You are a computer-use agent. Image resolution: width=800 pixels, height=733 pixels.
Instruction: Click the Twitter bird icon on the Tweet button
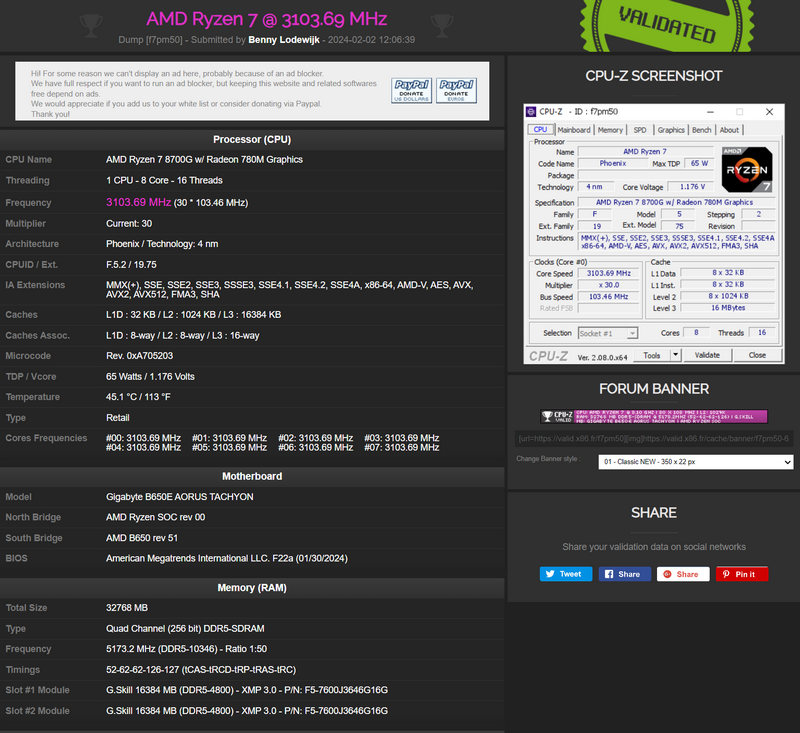[x=550, y=574]
